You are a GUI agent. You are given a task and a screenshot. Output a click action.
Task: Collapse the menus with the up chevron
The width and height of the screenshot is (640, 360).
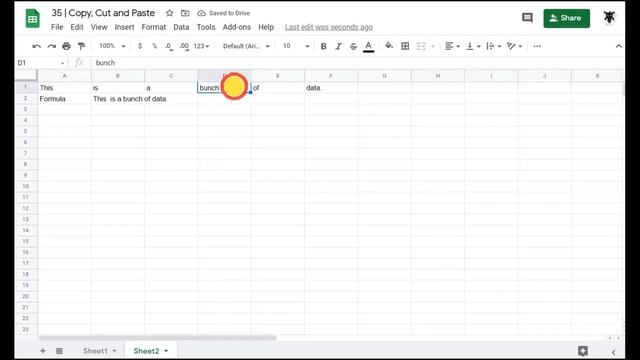(619, 46)
